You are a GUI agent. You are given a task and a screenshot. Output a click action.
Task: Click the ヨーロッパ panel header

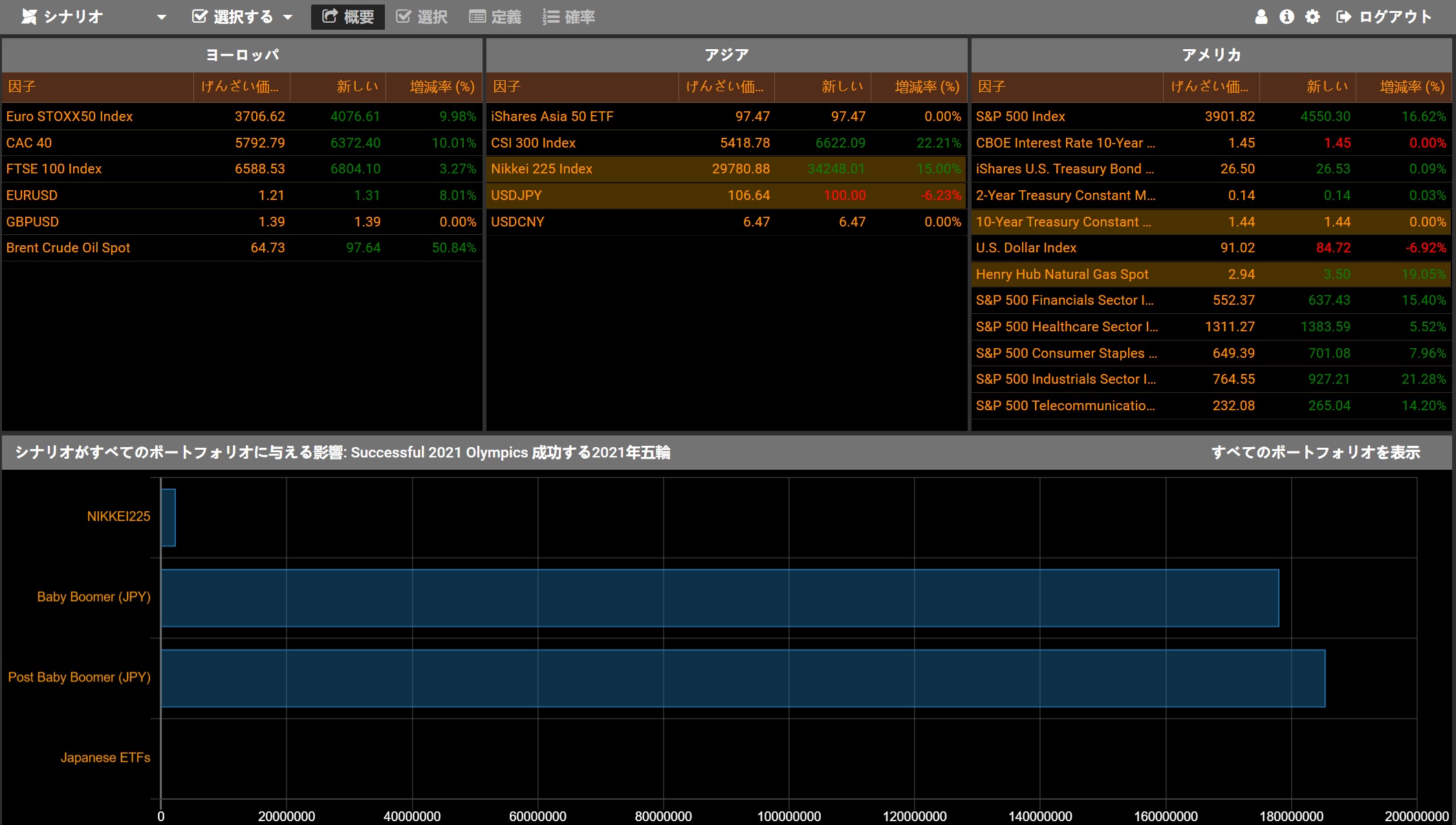click(x=242, y=55)
